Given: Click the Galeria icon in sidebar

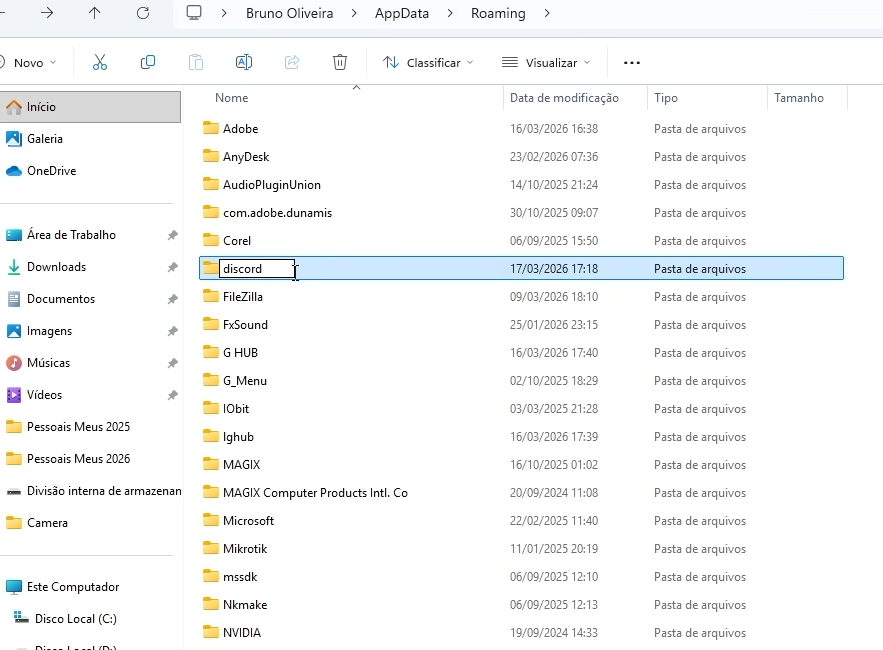Looking at the screenshot, I should tap(14, 139).
